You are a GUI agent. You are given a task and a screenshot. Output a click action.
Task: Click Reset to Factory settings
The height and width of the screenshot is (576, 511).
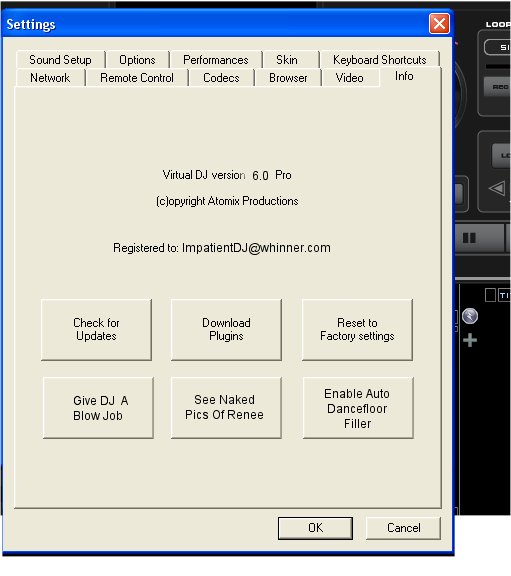[357, 330]
